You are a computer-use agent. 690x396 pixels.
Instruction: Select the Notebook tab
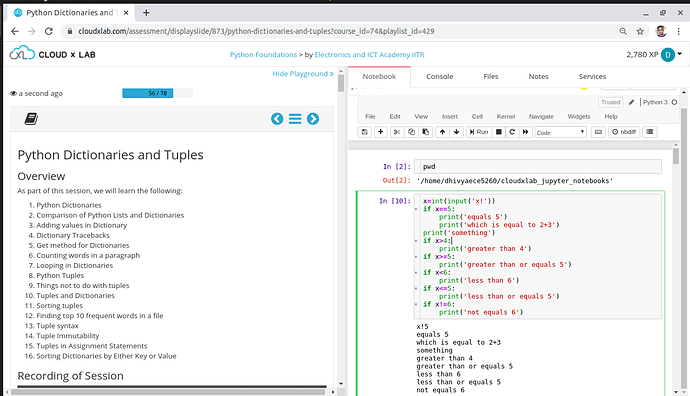tap(379, 77)
